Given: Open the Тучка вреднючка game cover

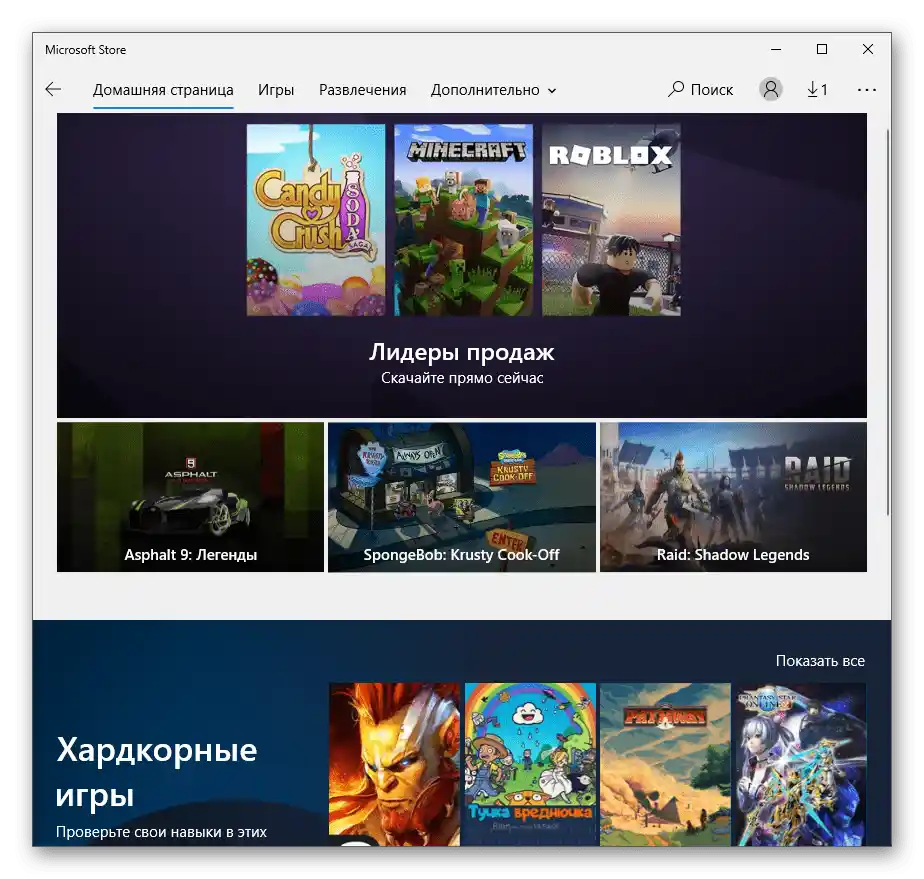Looking at the screenshot, I should [x=530, y=765].
